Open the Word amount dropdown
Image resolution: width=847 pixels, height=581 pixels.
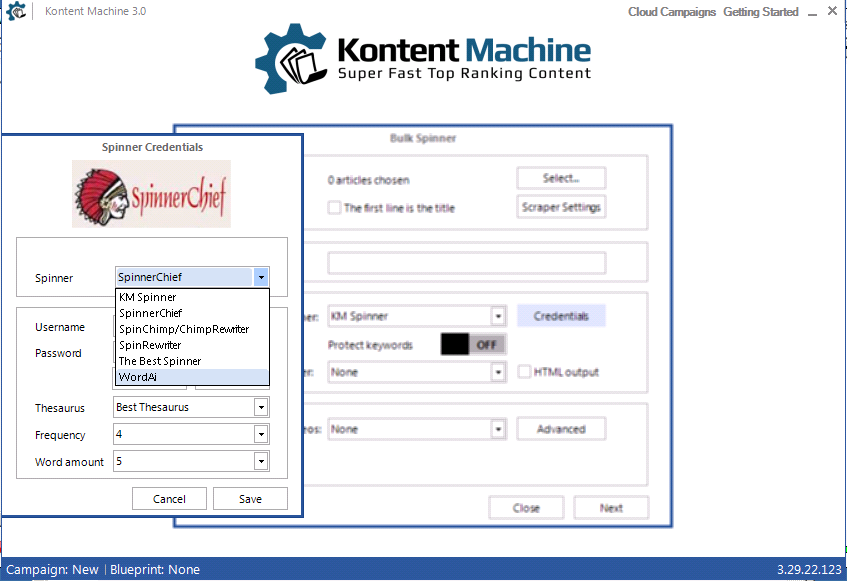coord(260,461)
